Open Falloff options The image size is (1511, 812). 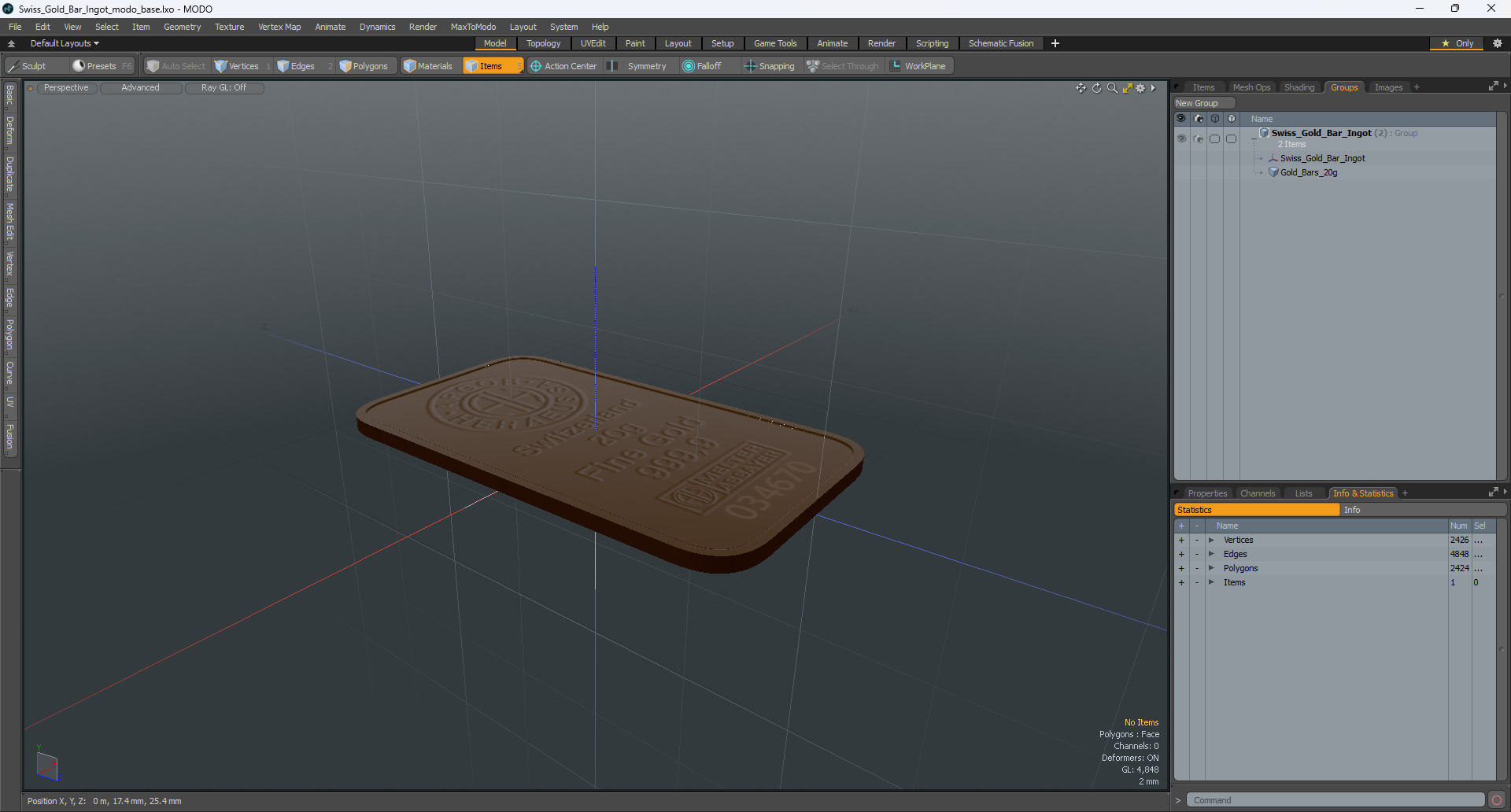[x=702, y=66]
